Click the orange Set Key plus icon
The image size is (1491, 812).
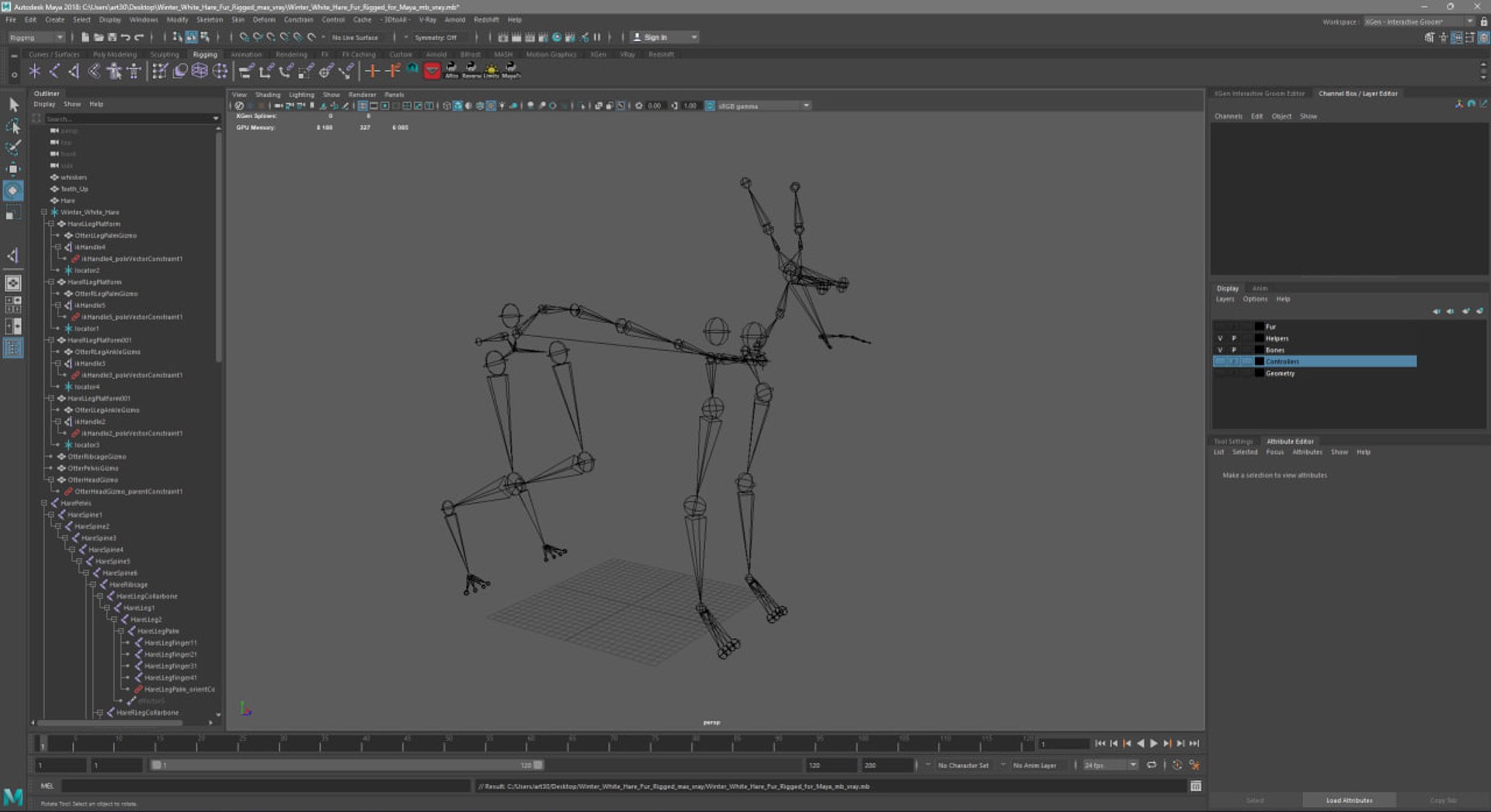[373, 71]
